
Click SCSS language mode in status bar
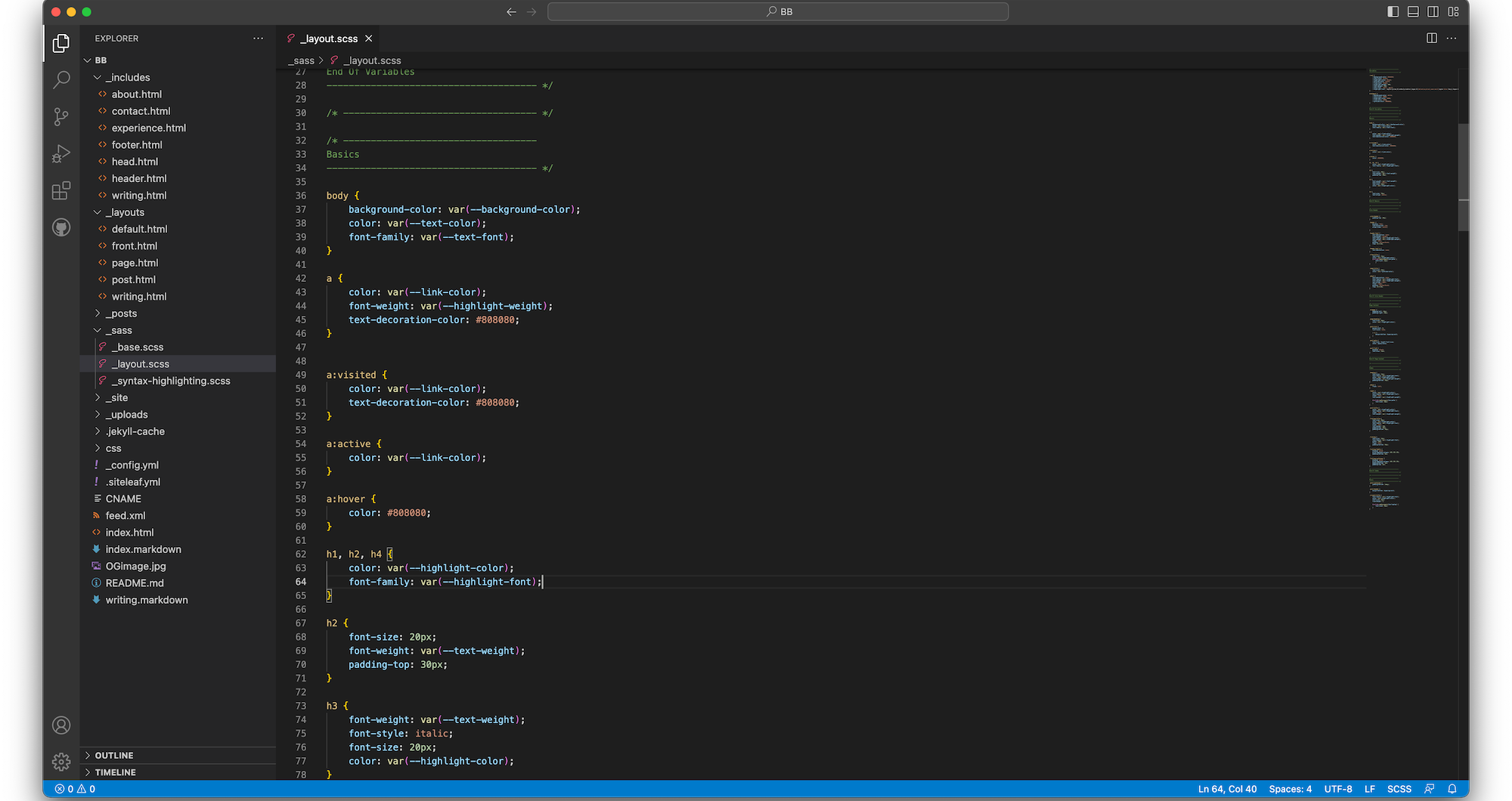[x=1399, y=788]
